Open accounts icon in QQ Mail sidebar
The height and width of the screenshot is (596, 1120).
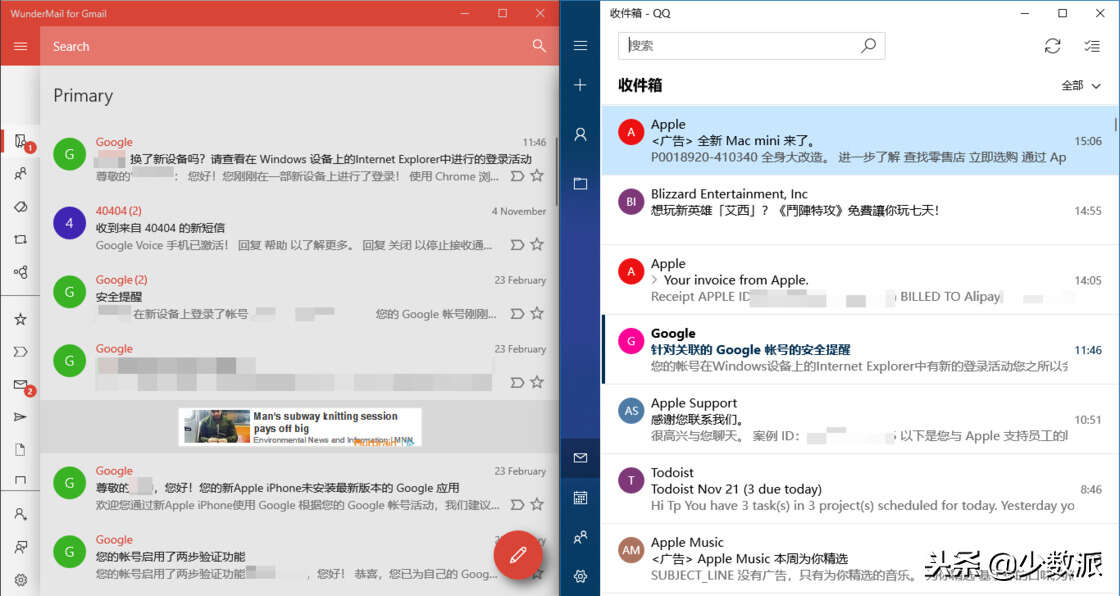tap(581, 134)
